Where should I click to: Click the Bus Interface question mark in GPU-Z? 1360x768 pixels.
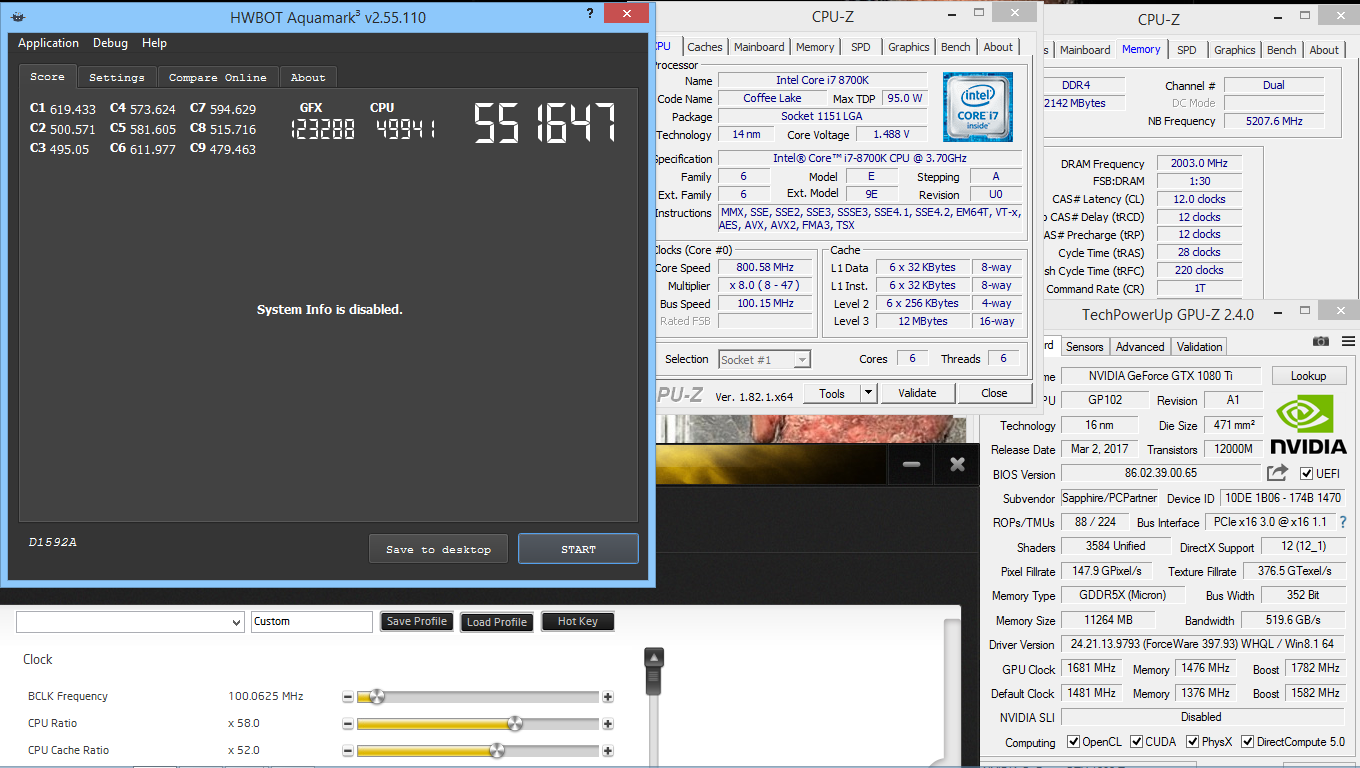point(1343,522)
